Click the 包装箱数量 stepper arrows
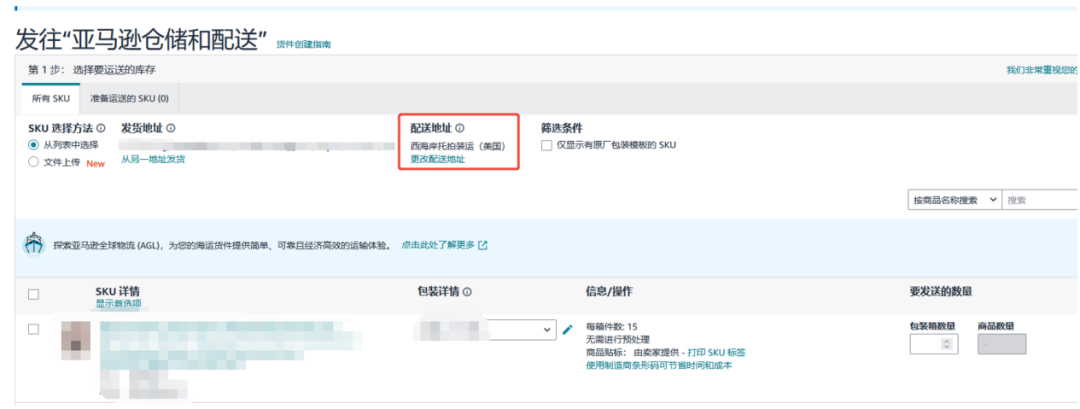Image resolution: width=1080 pixels, height=409 pixels. pyautogui.click(x=948, y=344)
